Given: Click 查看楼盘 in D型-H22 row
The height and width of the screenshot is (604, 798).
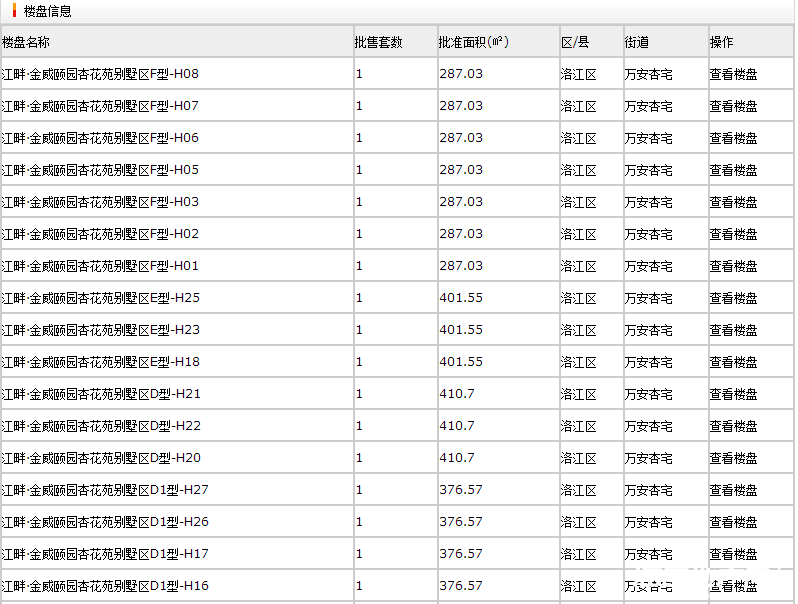Looking at the screenshot, I should (x=733, y=426).
